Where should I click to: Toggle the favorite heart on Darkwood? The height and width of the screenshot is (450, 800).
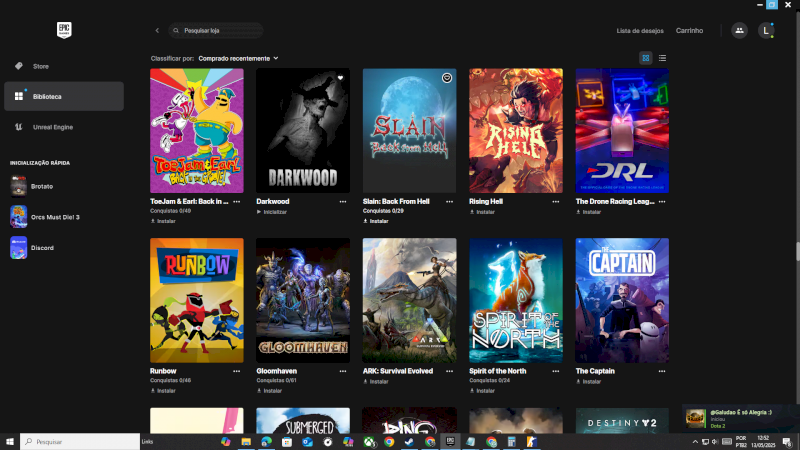[x=340, y=78]
